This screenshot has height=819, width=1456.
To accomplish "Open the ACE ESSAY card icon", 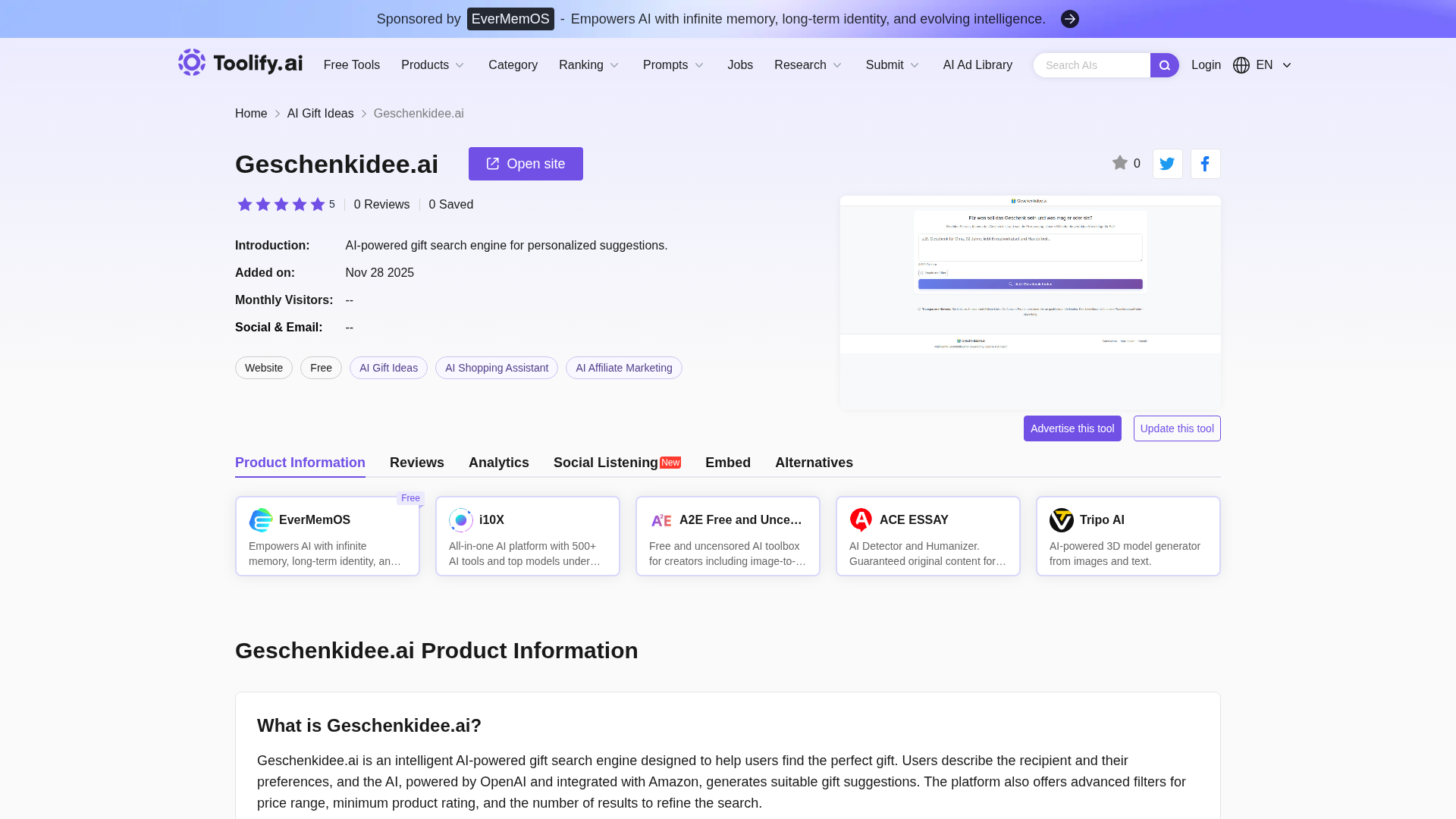I will point(861,520).
